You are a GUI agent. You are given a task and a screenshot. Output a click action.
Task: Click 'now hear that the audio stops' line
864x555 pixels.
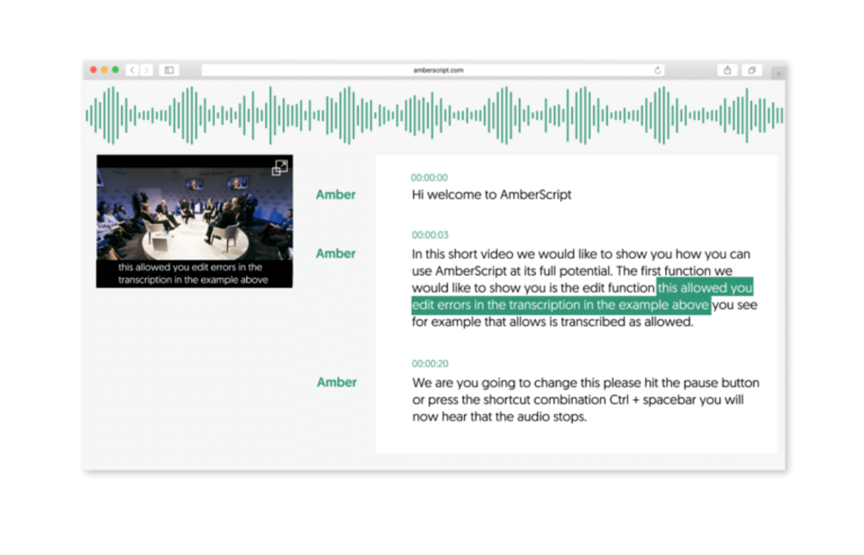pos(499,417)
